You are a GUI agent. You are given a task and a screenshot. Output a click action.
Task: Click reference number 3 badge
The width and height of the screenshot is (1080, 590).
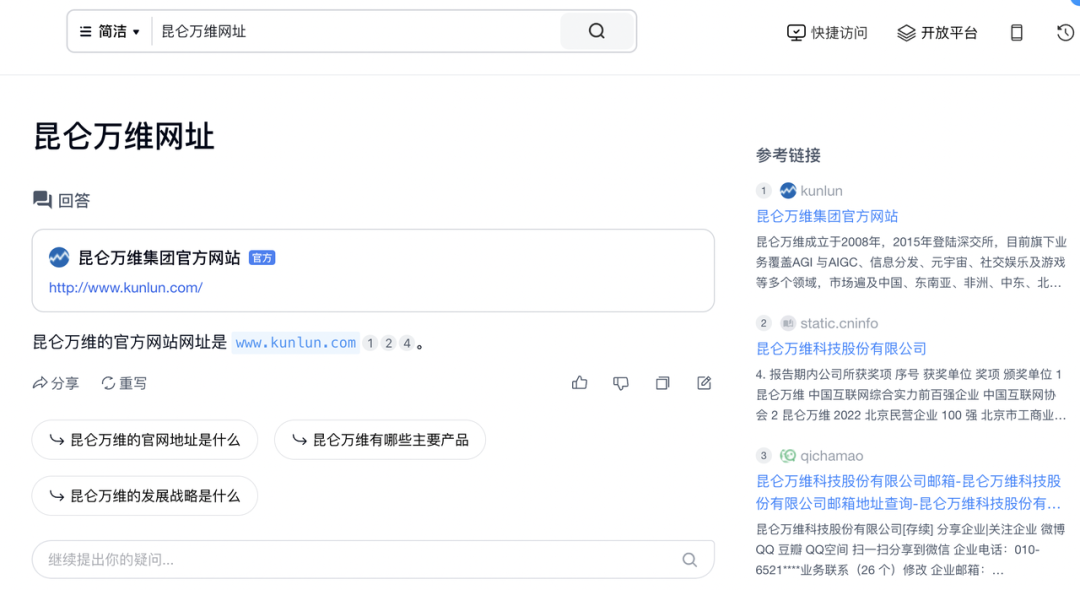coord(763,456)
